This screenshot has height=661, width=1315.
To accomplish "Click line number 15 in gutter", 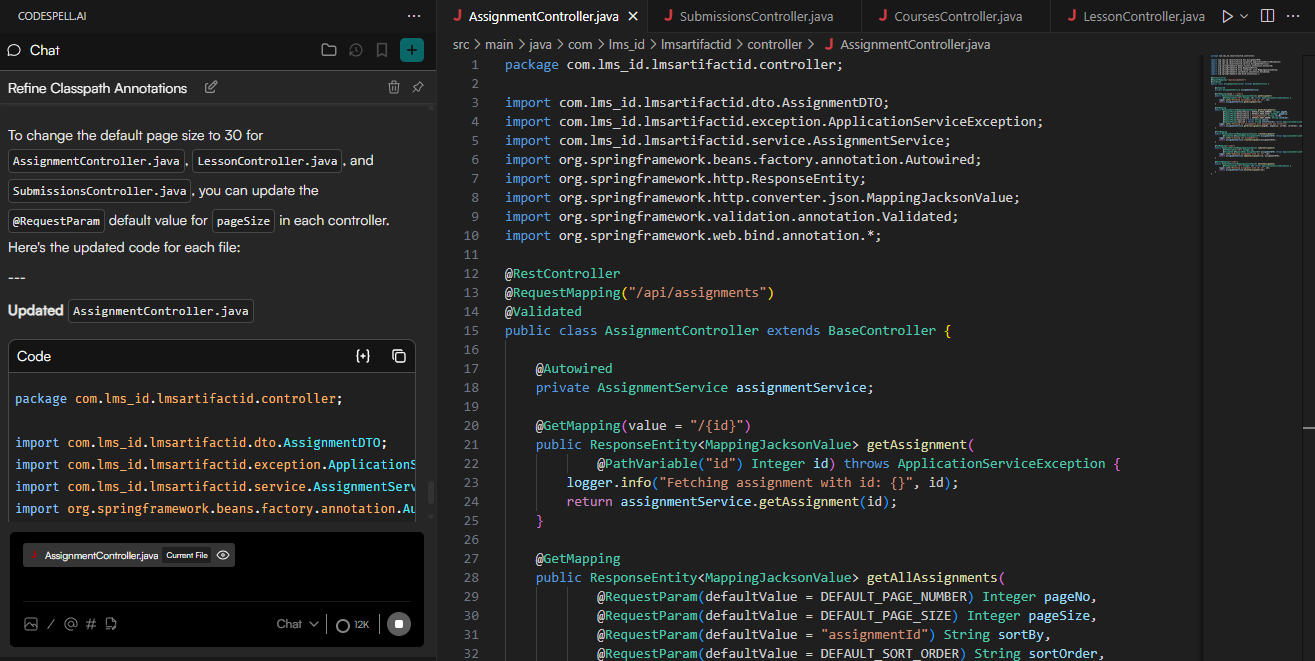I will tap(472, 331).
